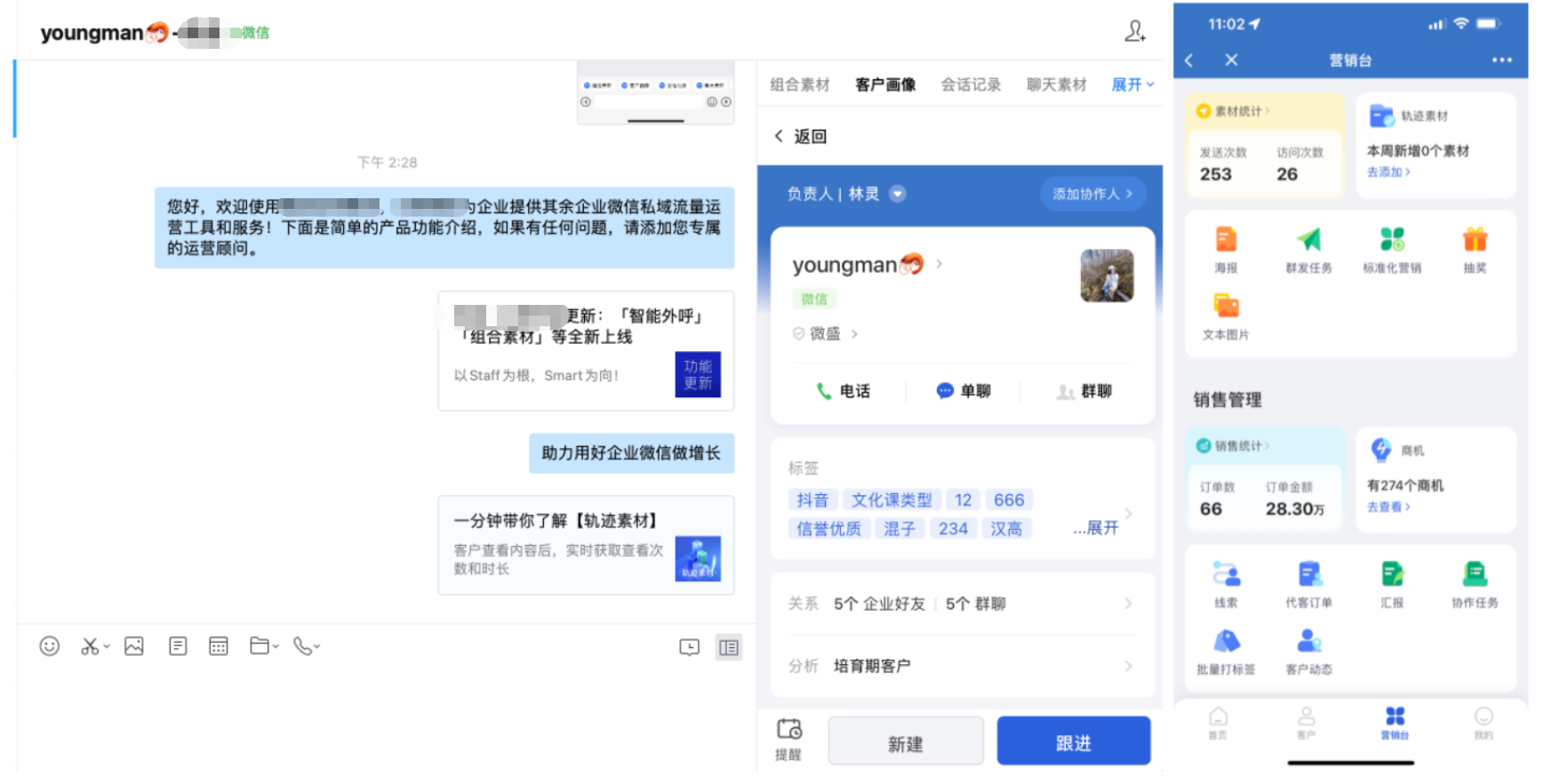Click 去添加 link under 轨迹素材
1544x784 pixels.
click(x=1388, y=172)
